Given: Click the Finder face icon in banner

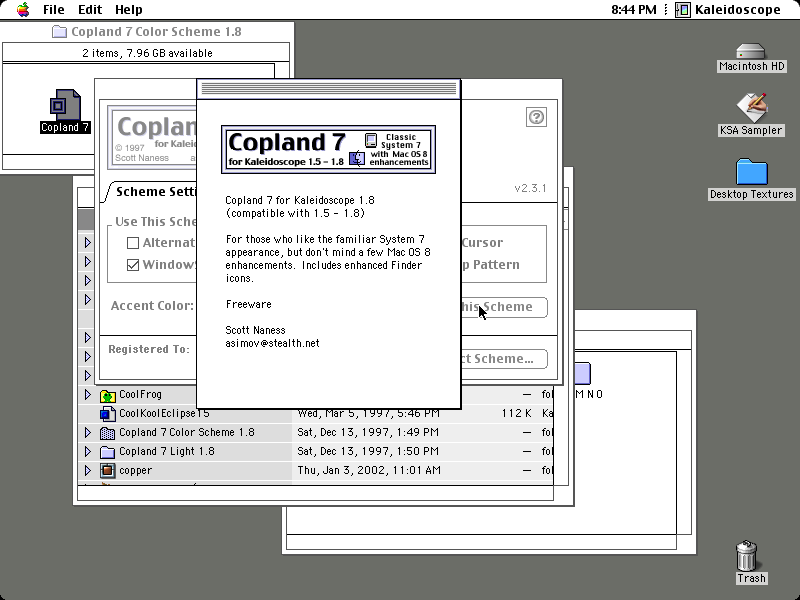Looking at the screenshot, I should click(357, 159).
